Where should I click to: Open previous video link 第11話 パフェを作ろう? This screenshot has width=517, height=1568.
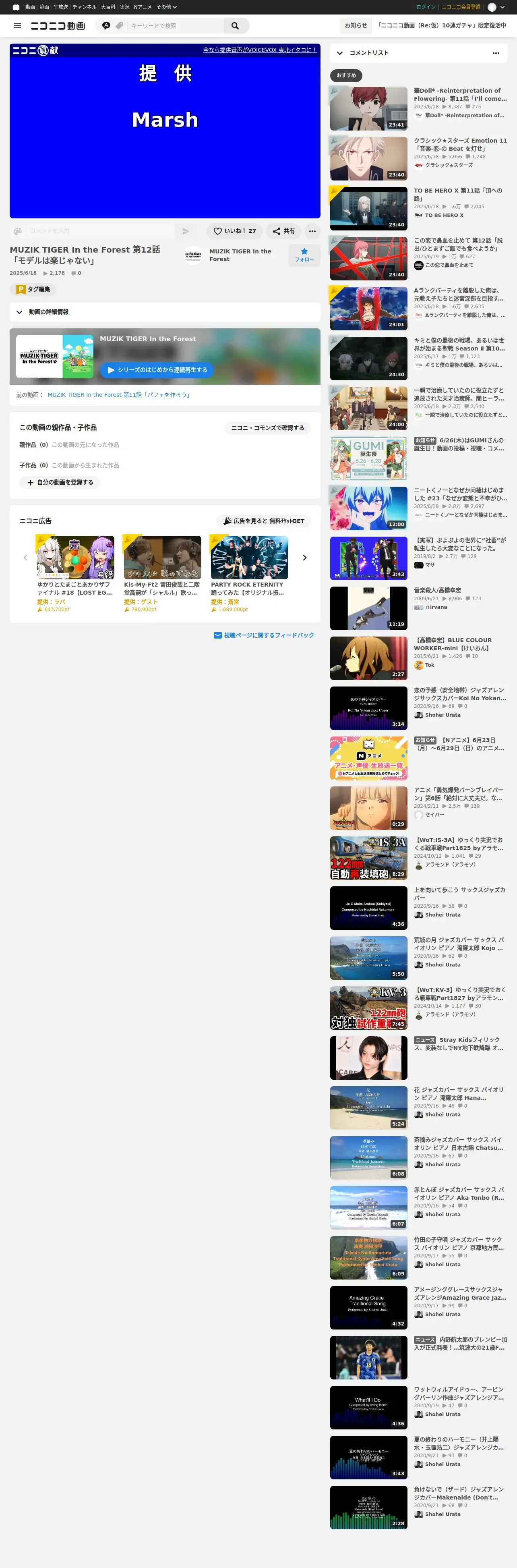(x=120, y=395)
